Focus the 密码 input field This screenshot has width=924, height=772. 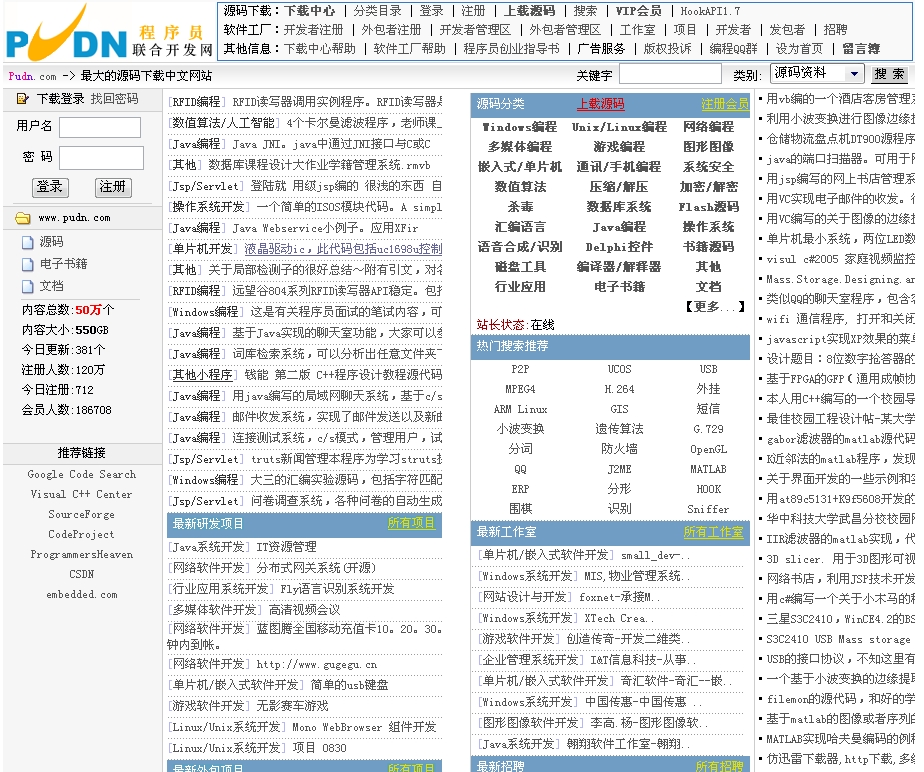click(x=101, y=158)
